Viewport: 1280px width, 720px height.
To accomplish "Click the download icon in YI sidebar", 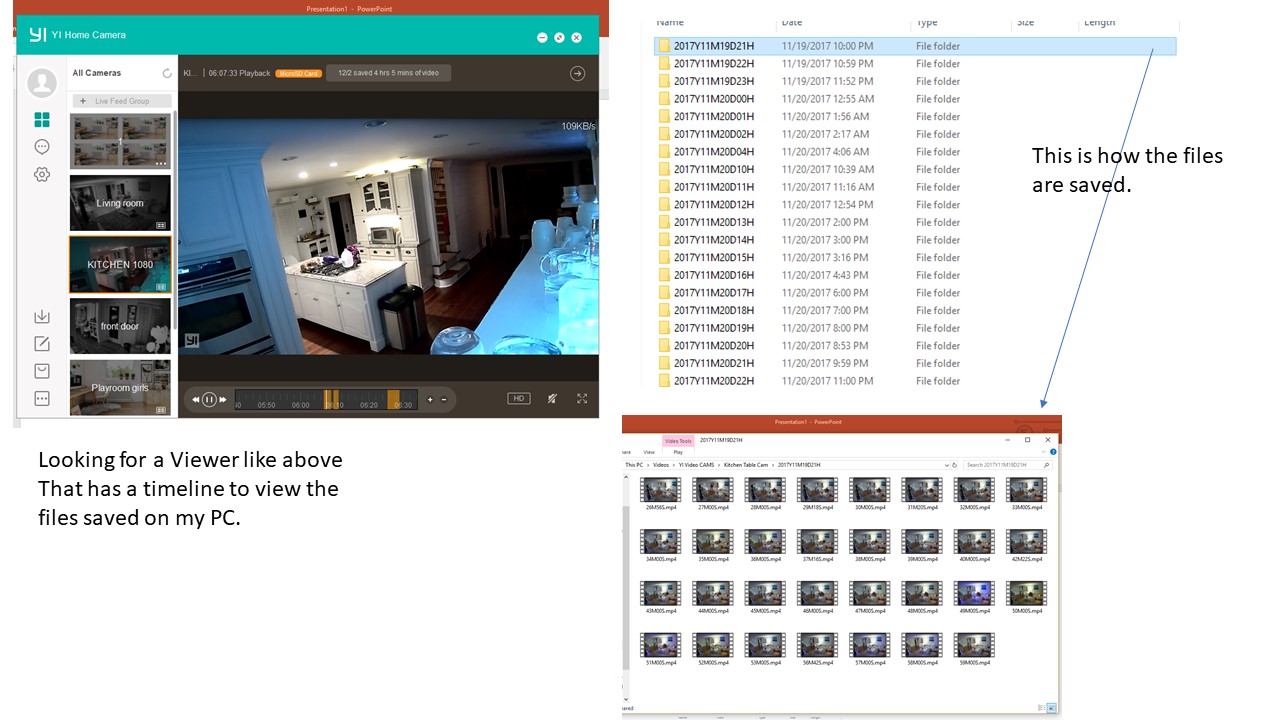I will 42,317.
